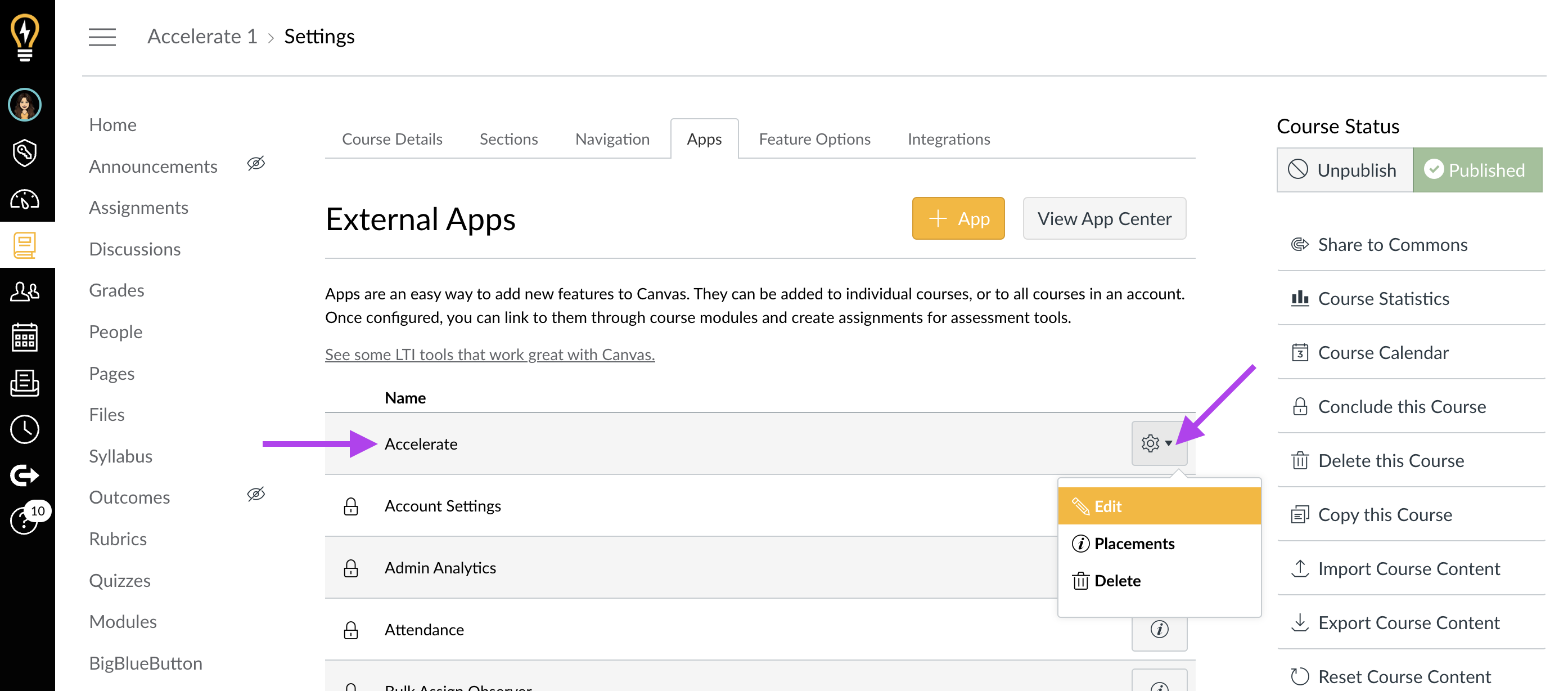Viewport: 1568px width, 691px height.
Task: Click the View App Center button
Action: [1104, 218]
